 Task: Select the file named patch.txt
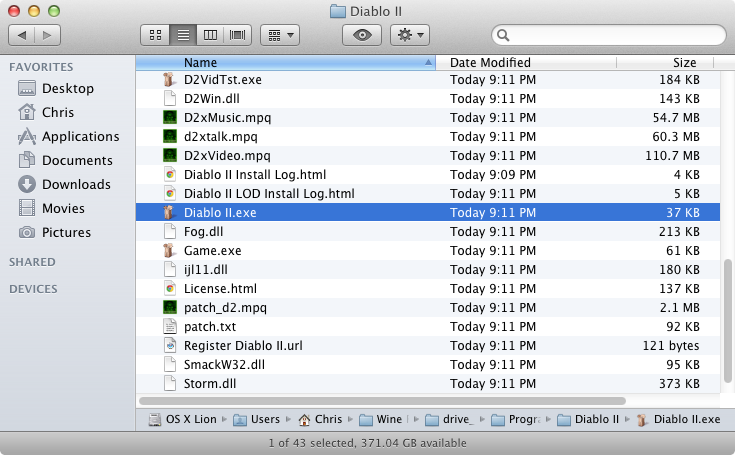coord(210,327)
